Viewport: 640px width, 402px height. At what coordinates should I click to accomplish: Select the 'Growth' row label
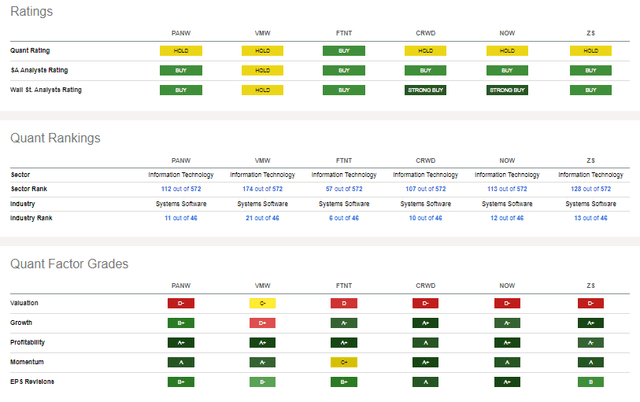point(21,322)
